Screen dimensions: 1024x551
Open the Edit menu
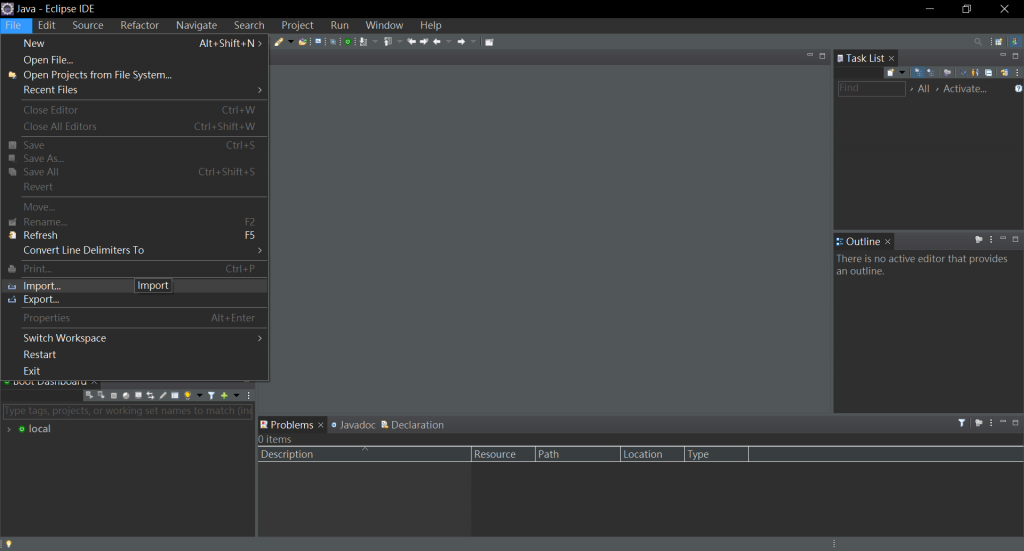[x=46, y=25]
